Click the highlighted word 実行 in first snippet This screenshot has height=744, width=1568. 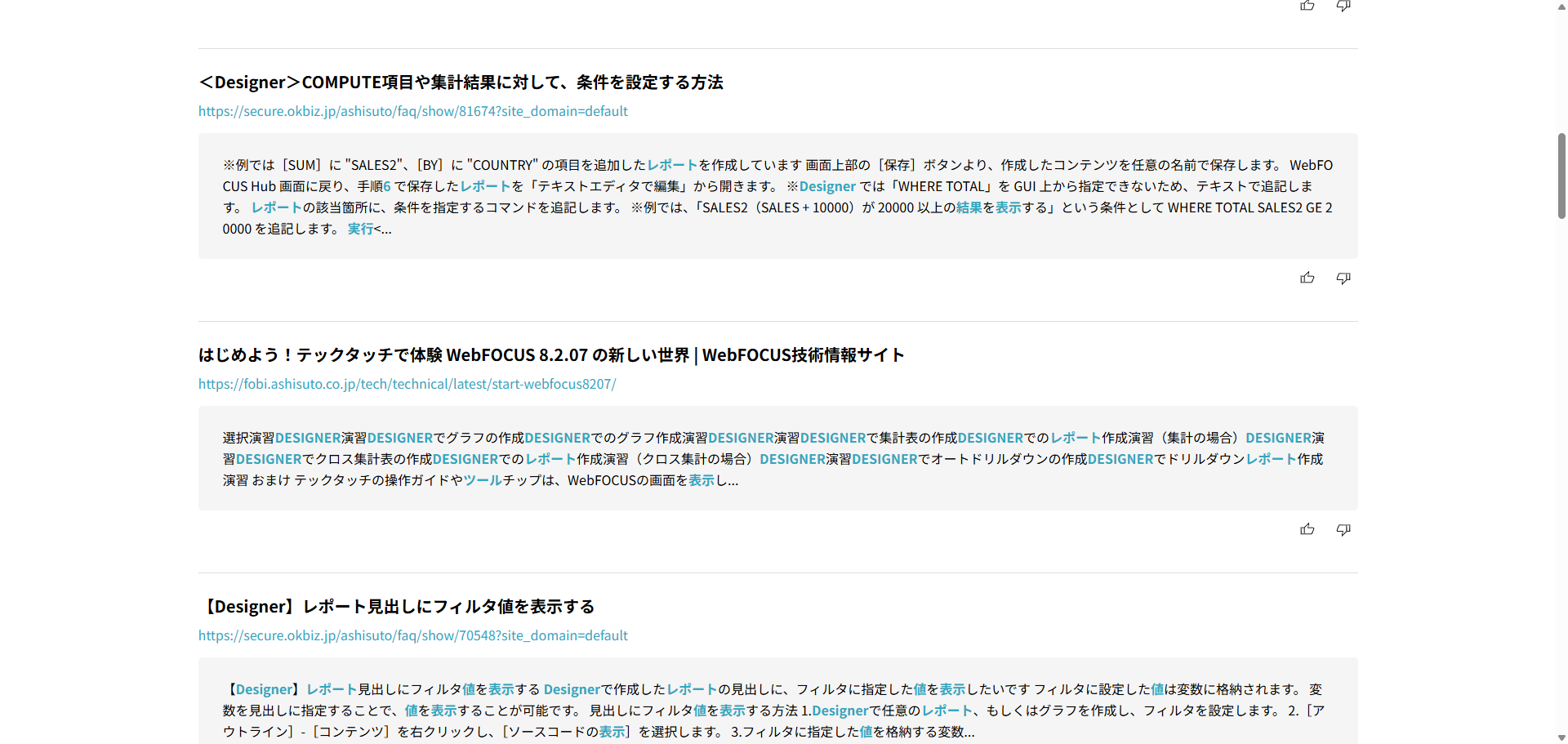[360, 229]
